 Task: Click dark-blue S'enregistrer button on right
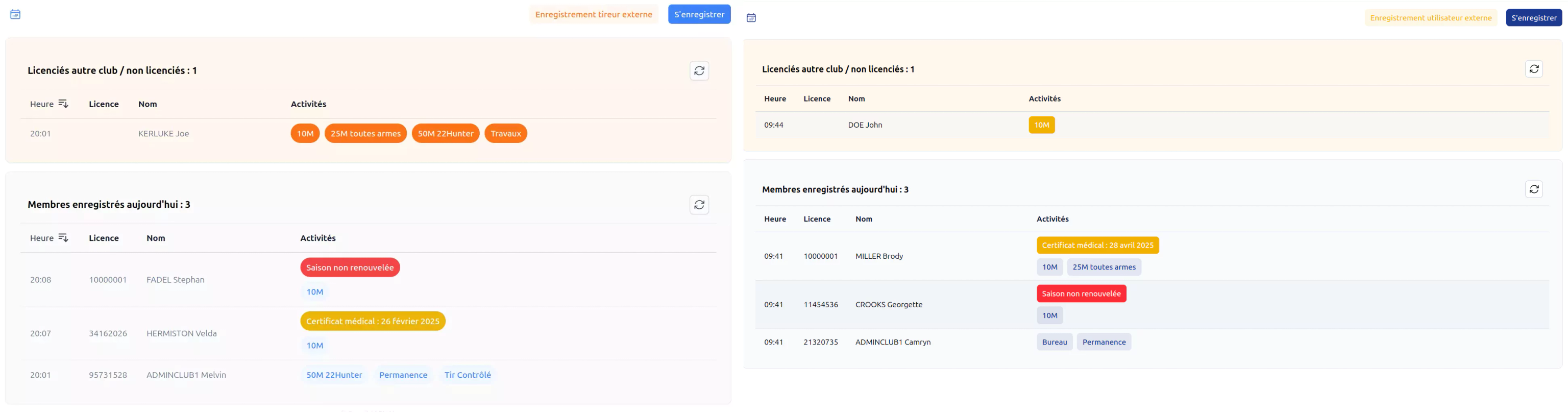[1533, 18]
